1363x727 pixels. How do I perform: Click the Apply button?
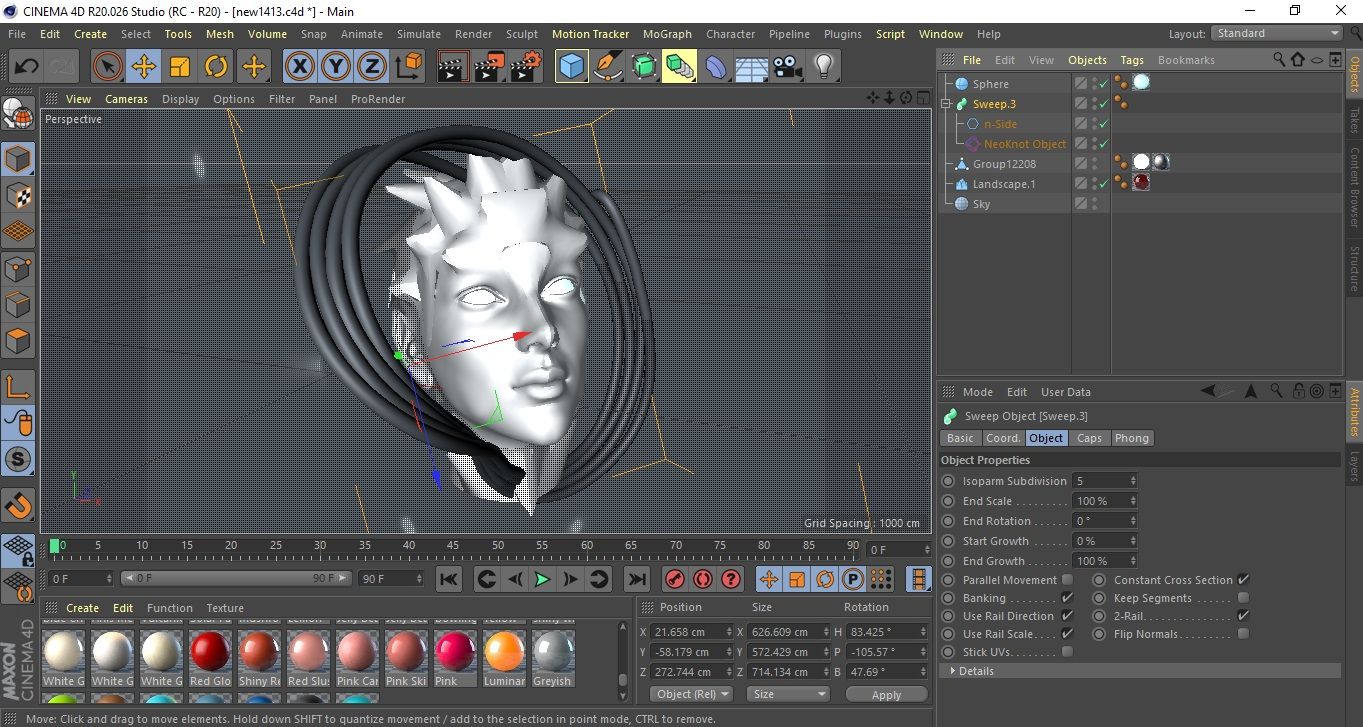[886, 694]
